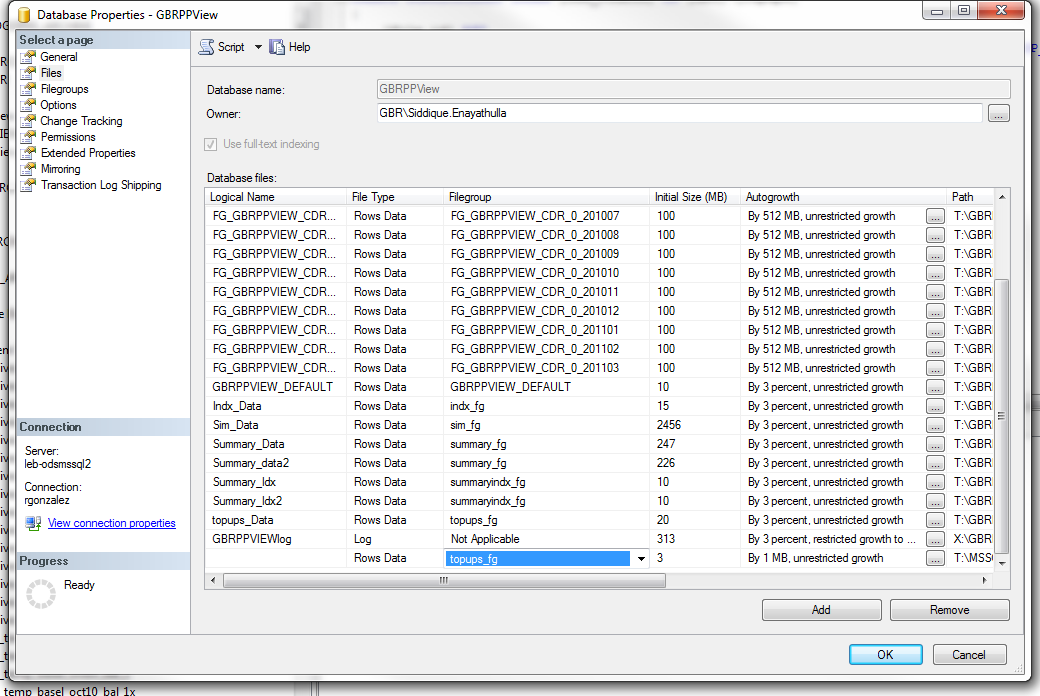Click Add to create a database file

point(821,609)
